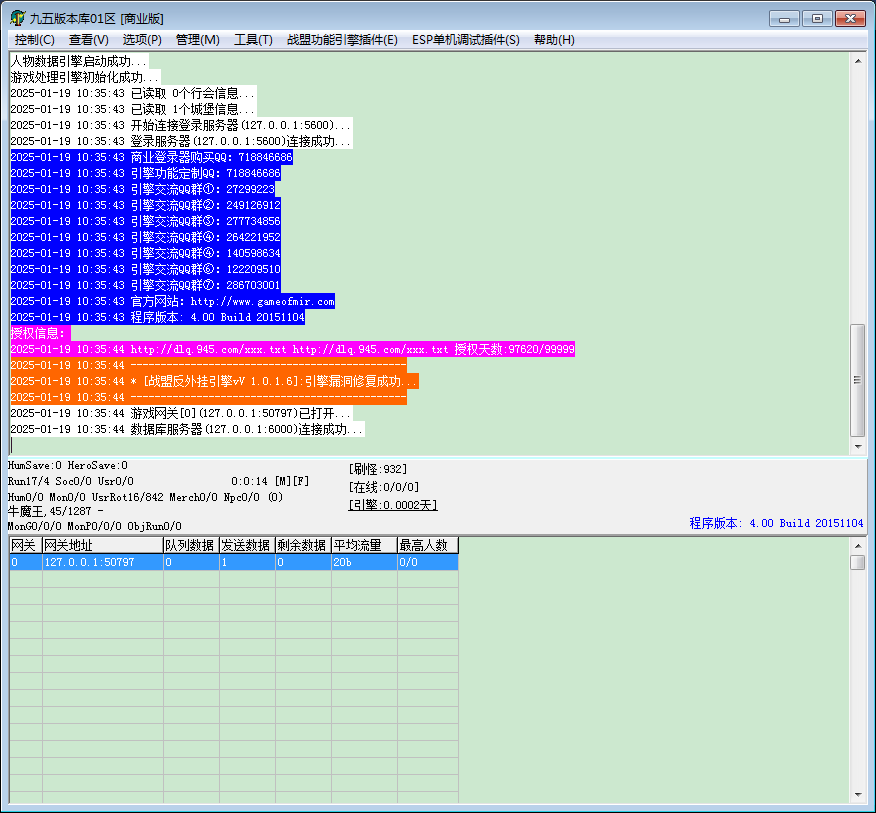Viewport: 876px width, 813px height.
Task: Click the [在线:0/0/0] status label
Action: click(x=383, y=487)
